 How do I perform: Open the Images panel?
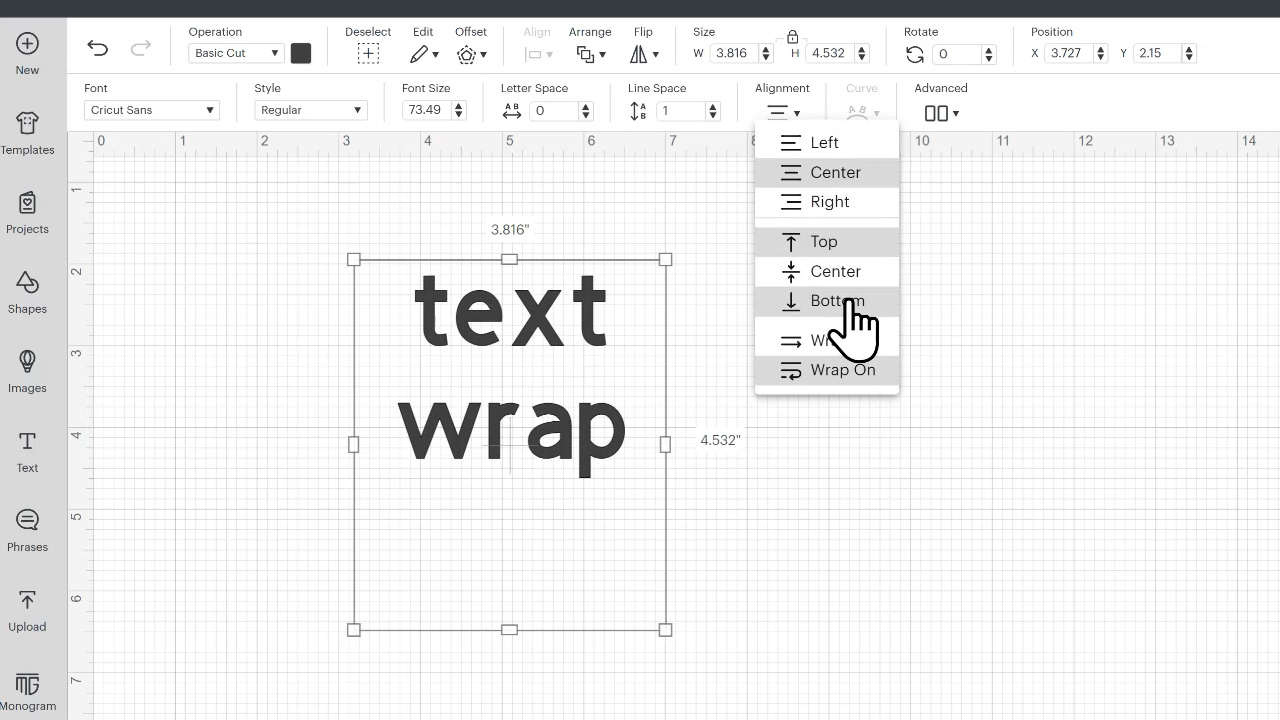pyautogui.click(x=27, y=371)
